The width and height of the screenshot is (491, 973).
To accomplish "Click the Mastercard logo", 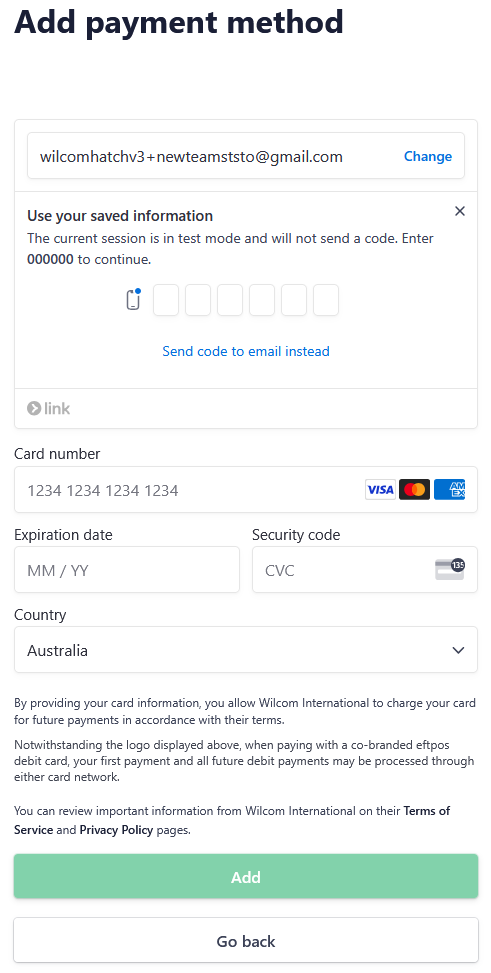I will 414,490.
